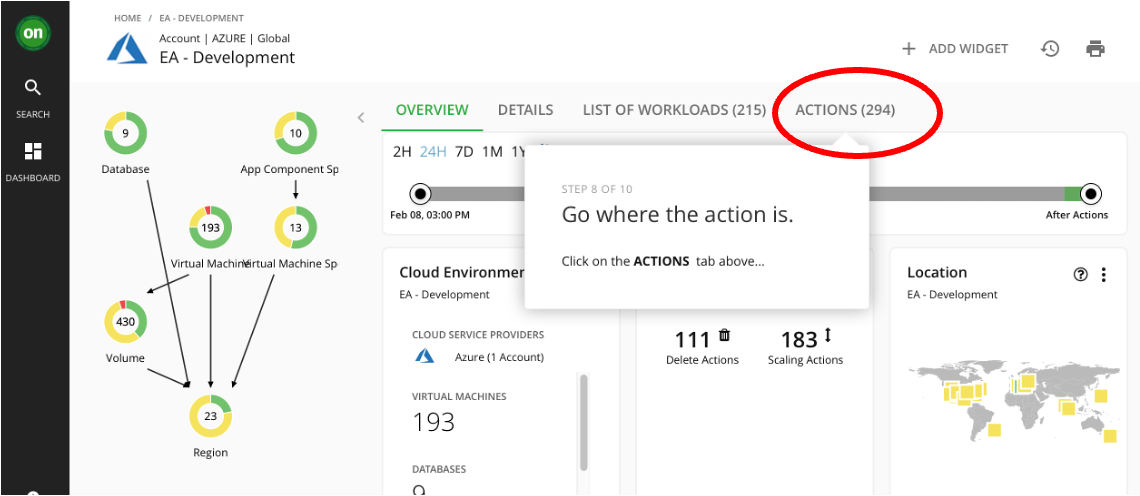The image size is (1140, 496).
Task: Click the DATABASES heading in Cloud Environment
Action: pyautogui.click(x=439, y=469)
